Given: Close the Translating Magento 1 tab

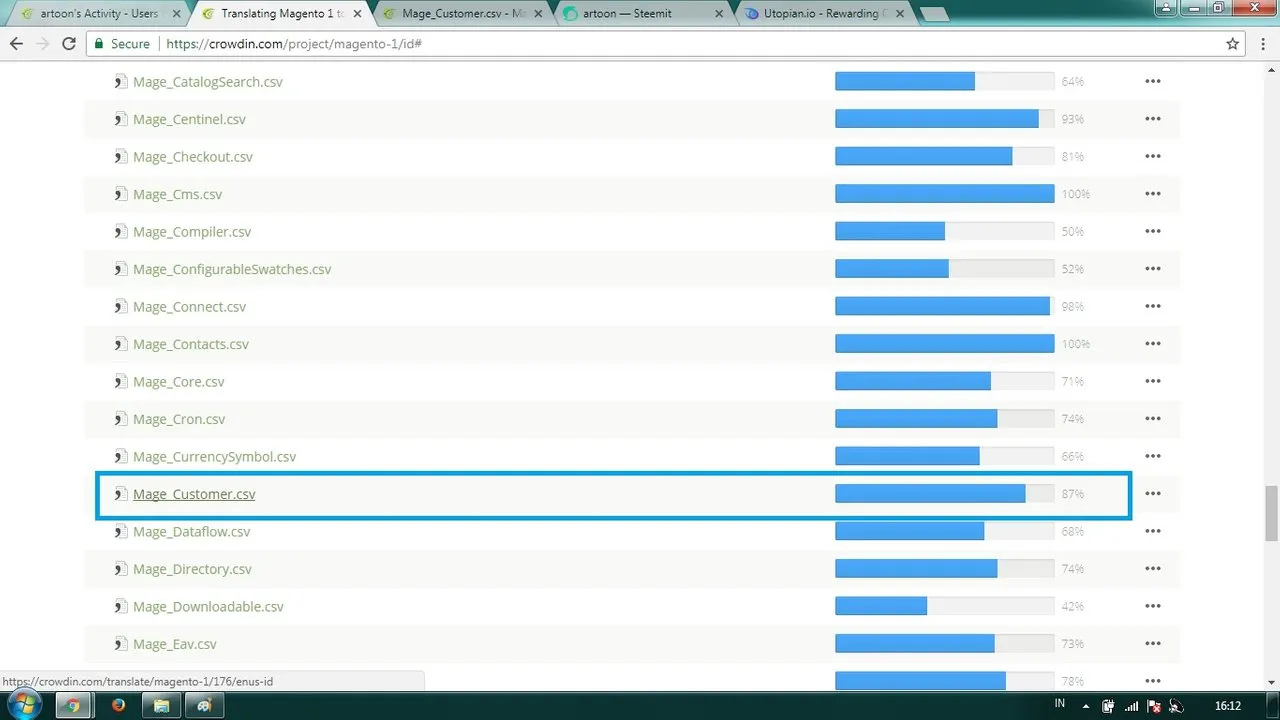Looking at the screenshot, I should click(x=355, y=14).
